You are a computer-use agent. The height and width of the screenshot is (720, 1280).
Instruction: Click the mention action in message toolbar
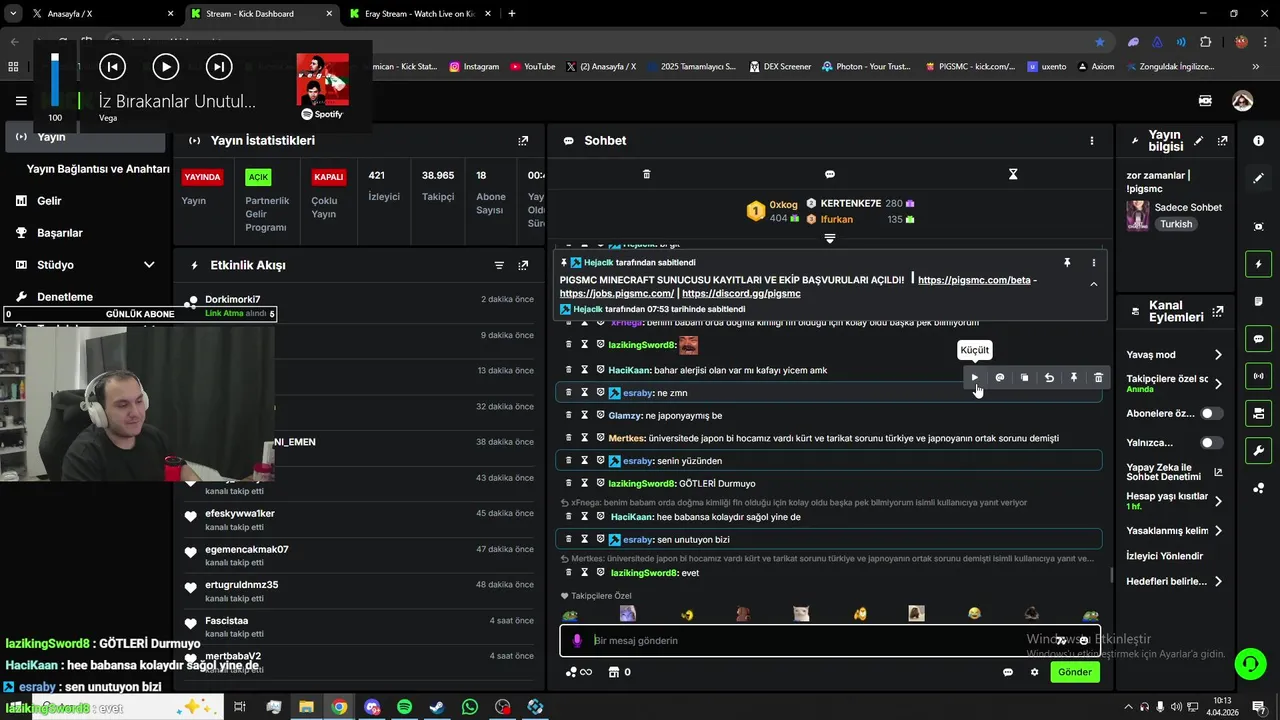1000,378
